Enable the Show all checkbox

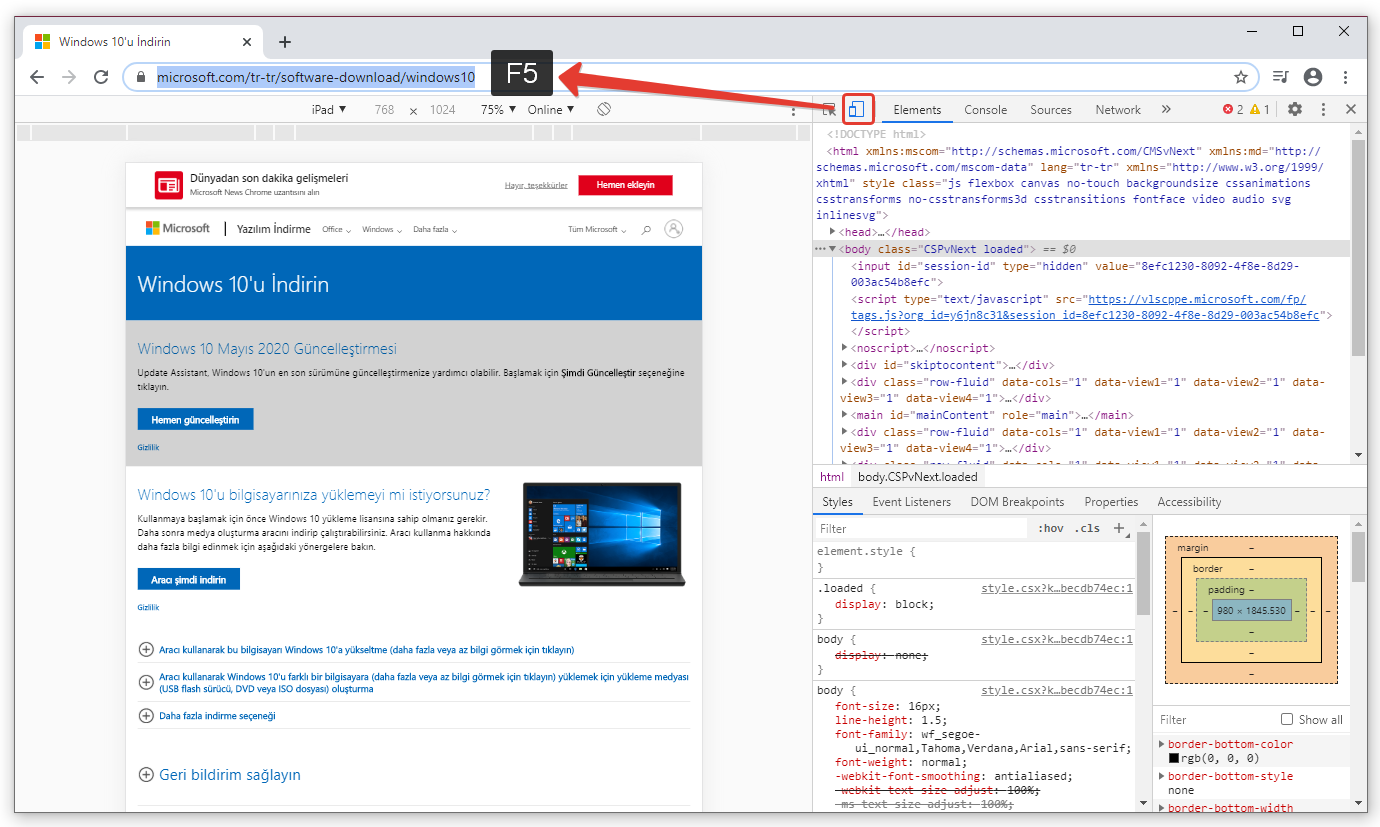[1287, 719]
